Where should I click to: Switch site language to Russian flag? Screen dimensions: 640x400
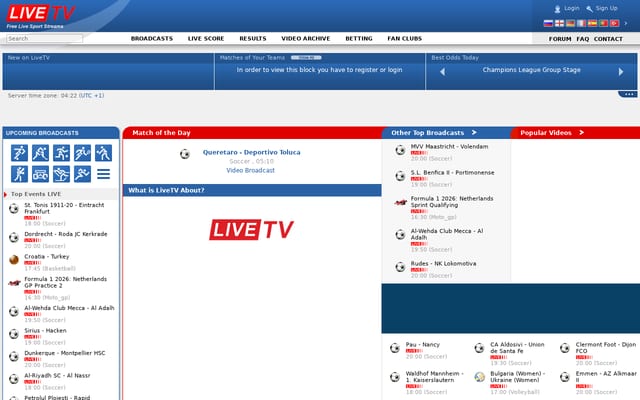(x=548, y=23)
